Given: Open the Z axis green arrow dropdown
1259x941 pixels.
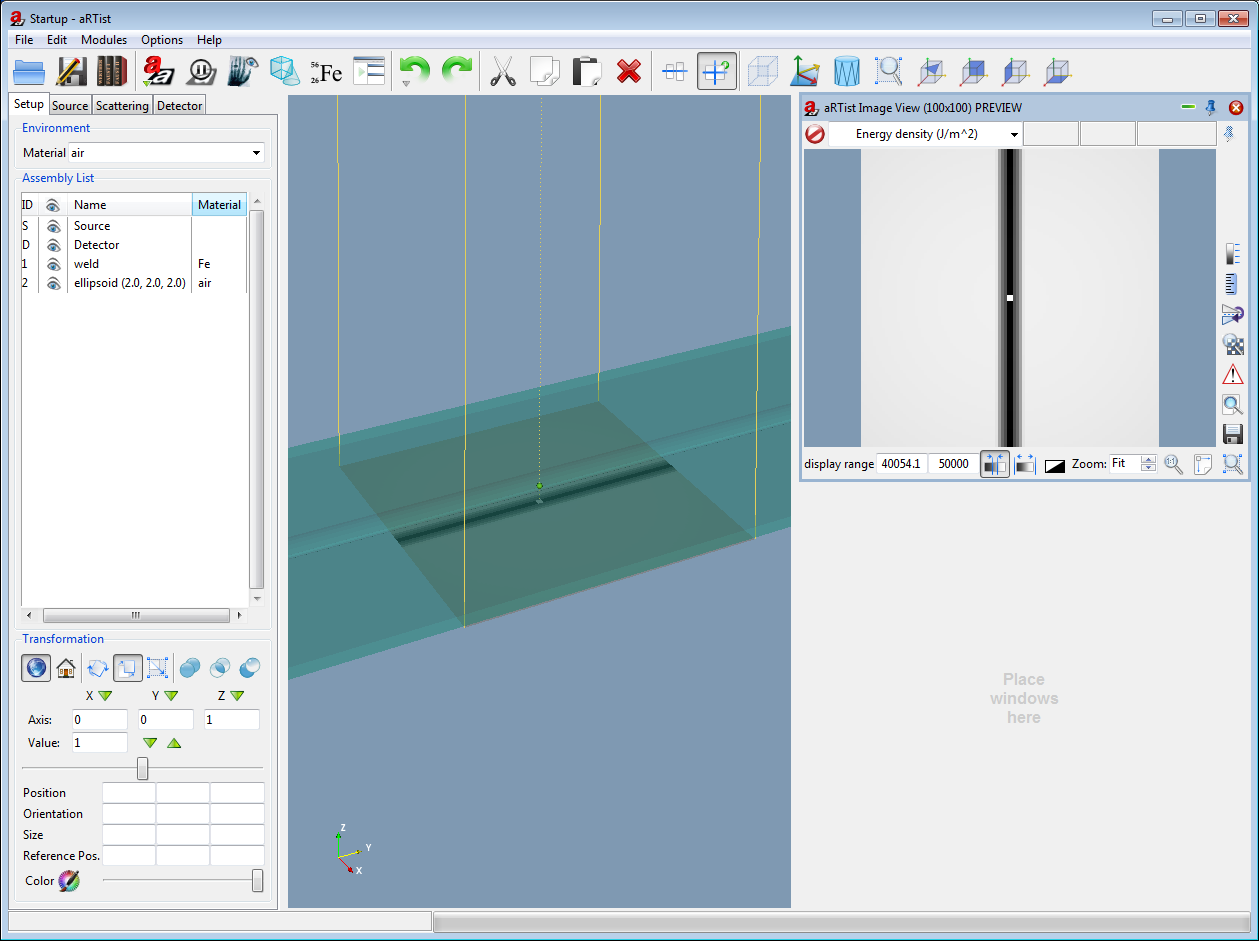Looking at the screenshot, I should coord(237,696).
